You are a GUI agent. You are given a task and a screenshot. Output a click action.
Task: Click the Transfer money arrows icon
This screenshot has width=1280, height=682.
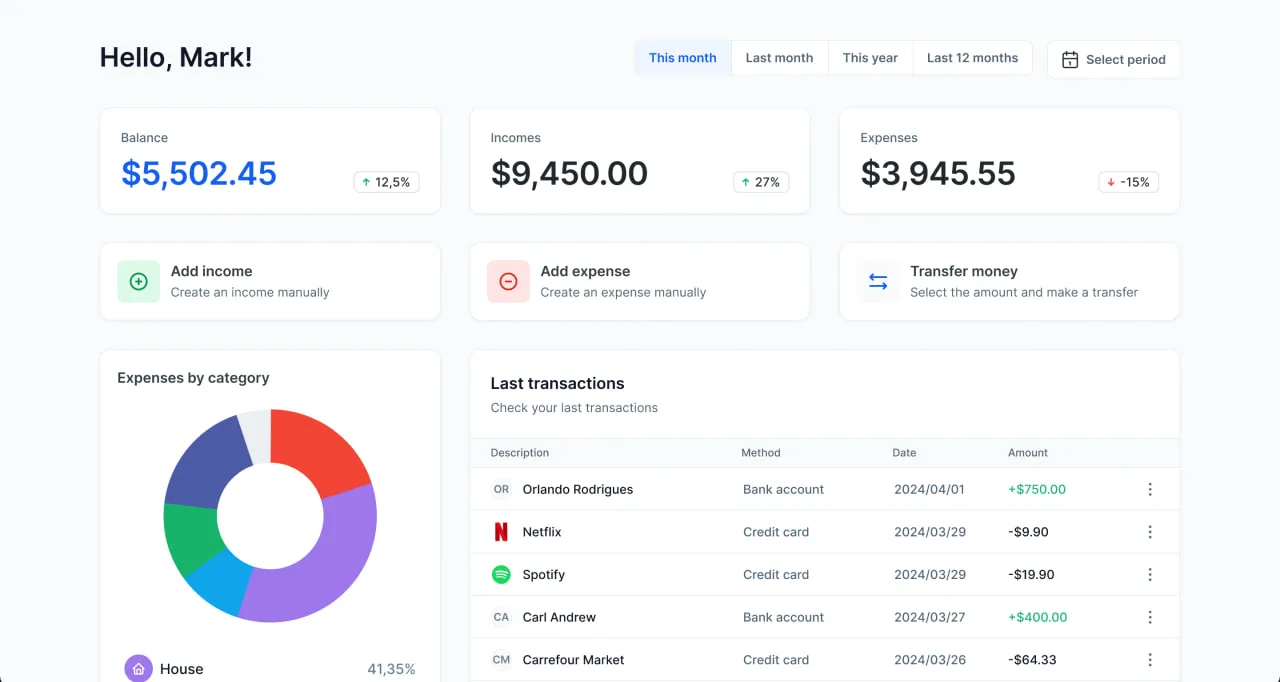click(x=878, y=282)
